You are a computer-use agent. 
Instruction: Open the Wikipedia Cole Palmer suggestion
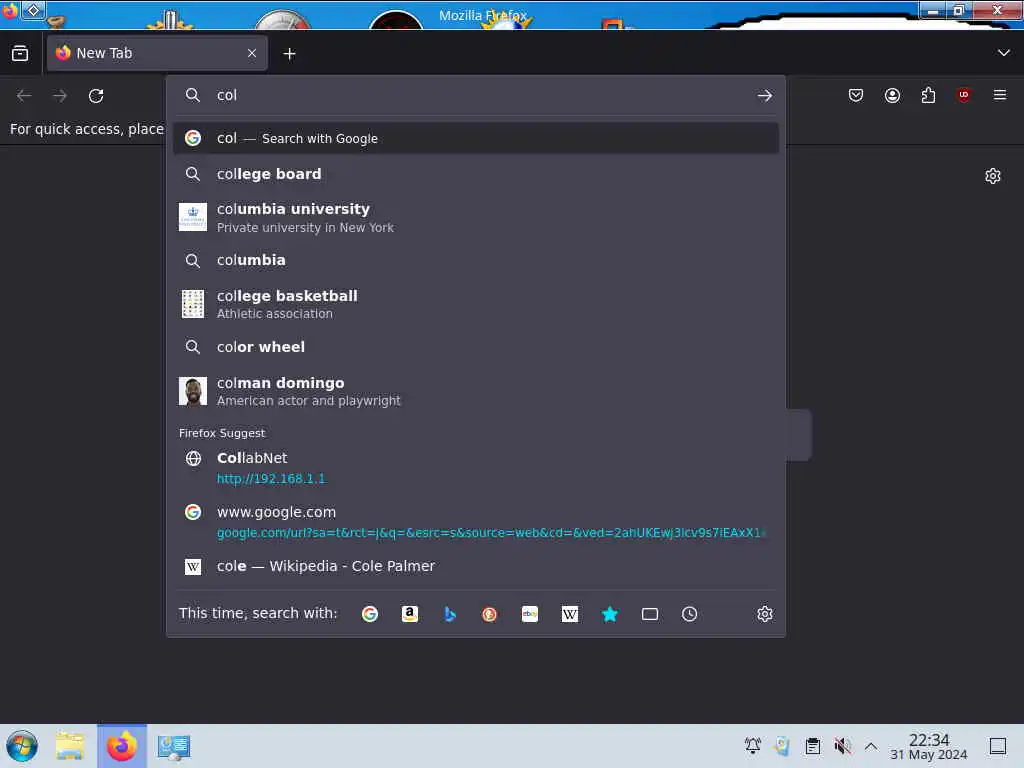(475, 566)
